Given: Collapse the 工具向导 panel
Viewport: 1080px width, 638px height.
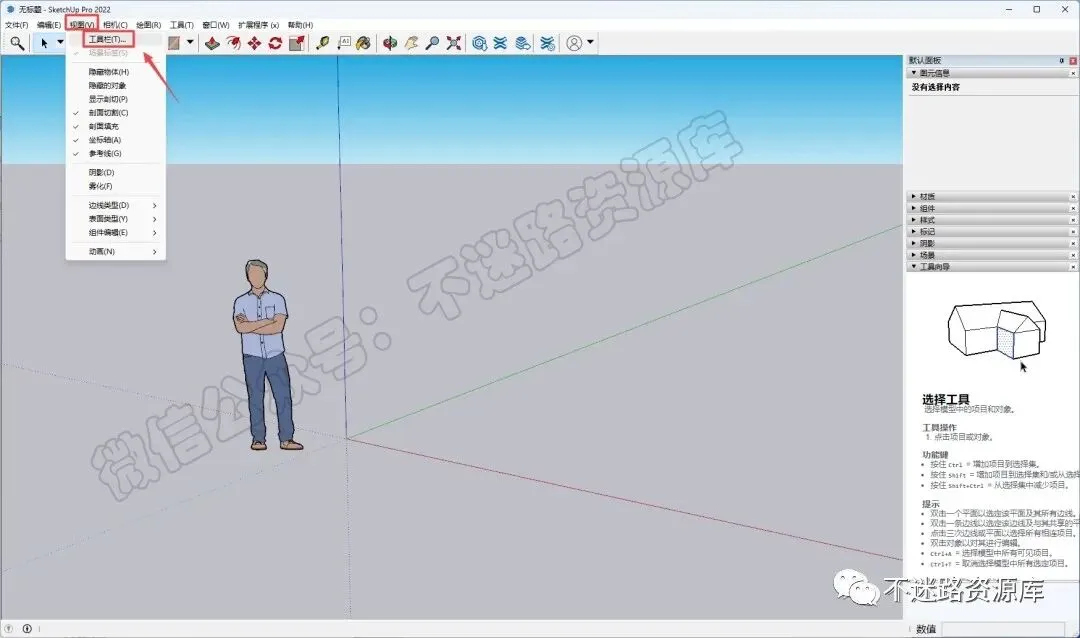Looking at the screenshot, I should [x=915, y=267].
